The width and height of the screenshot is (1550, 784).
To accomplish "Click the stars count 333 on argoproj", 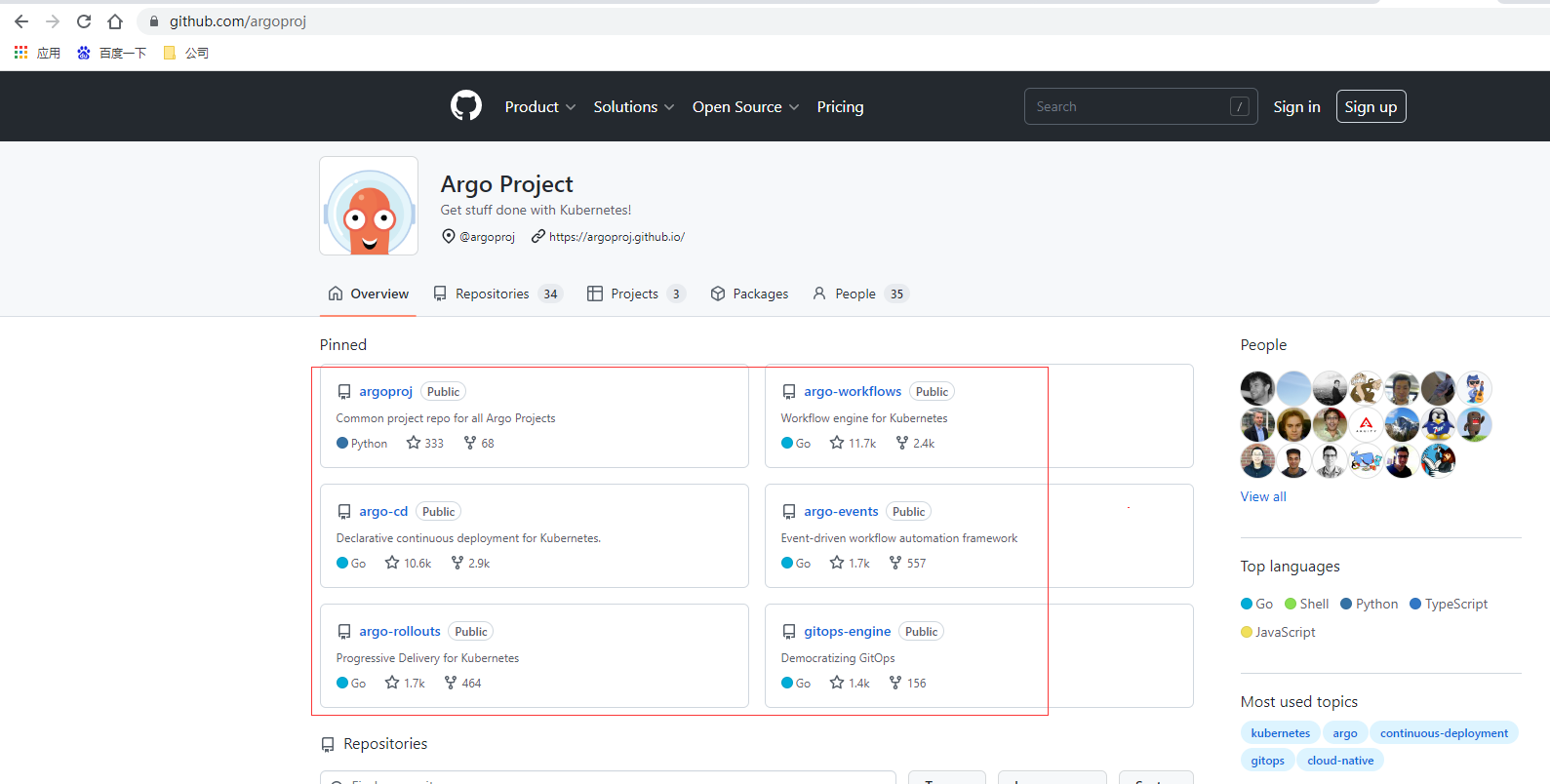I will tap(425, 444).
